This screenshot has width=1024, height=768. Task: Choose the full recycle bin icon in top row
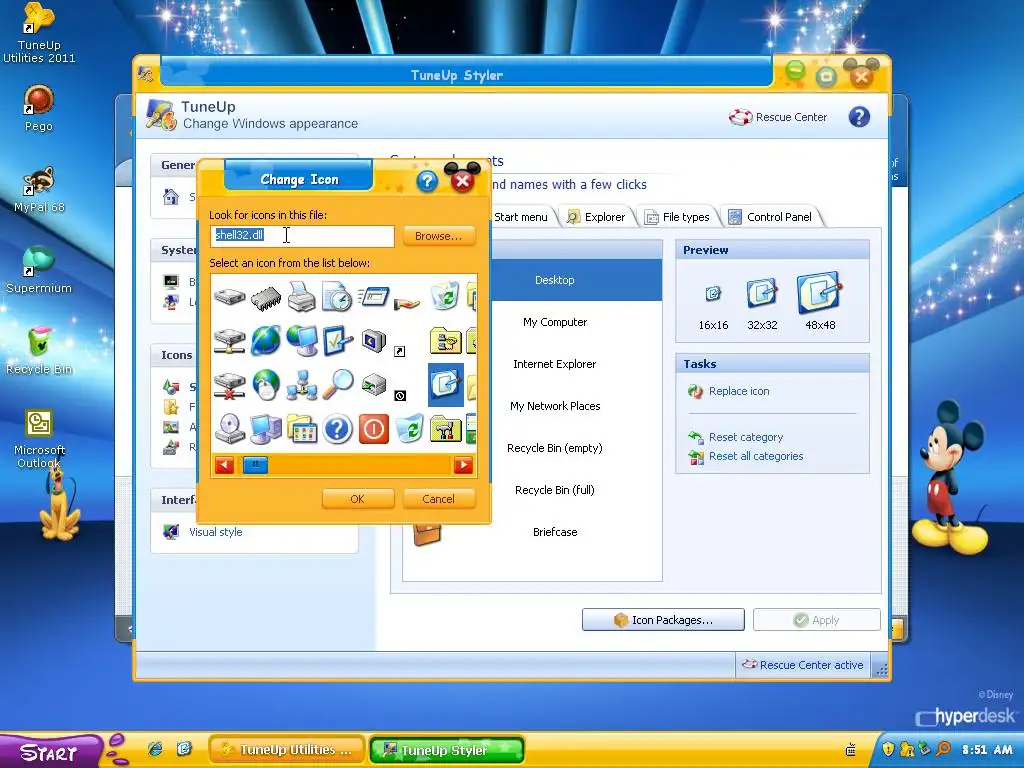tap(445, 296)
